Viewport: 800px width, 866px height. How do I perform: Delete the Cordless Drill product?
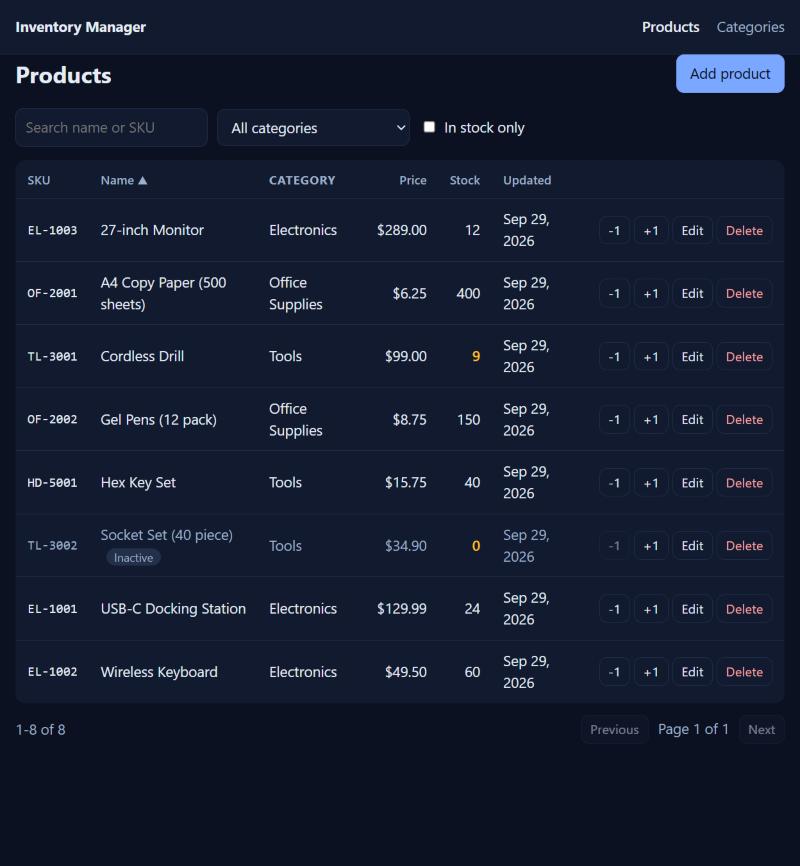[x=744, y=357]
